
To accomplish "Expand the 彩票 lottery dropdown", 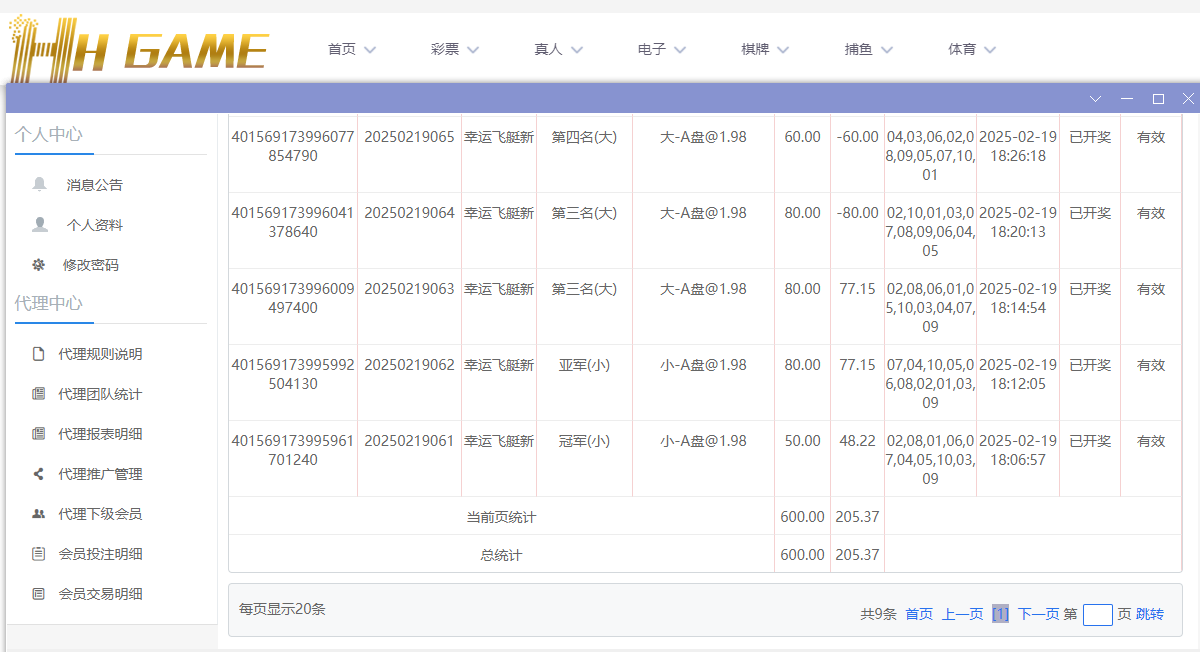I will 454,48.
